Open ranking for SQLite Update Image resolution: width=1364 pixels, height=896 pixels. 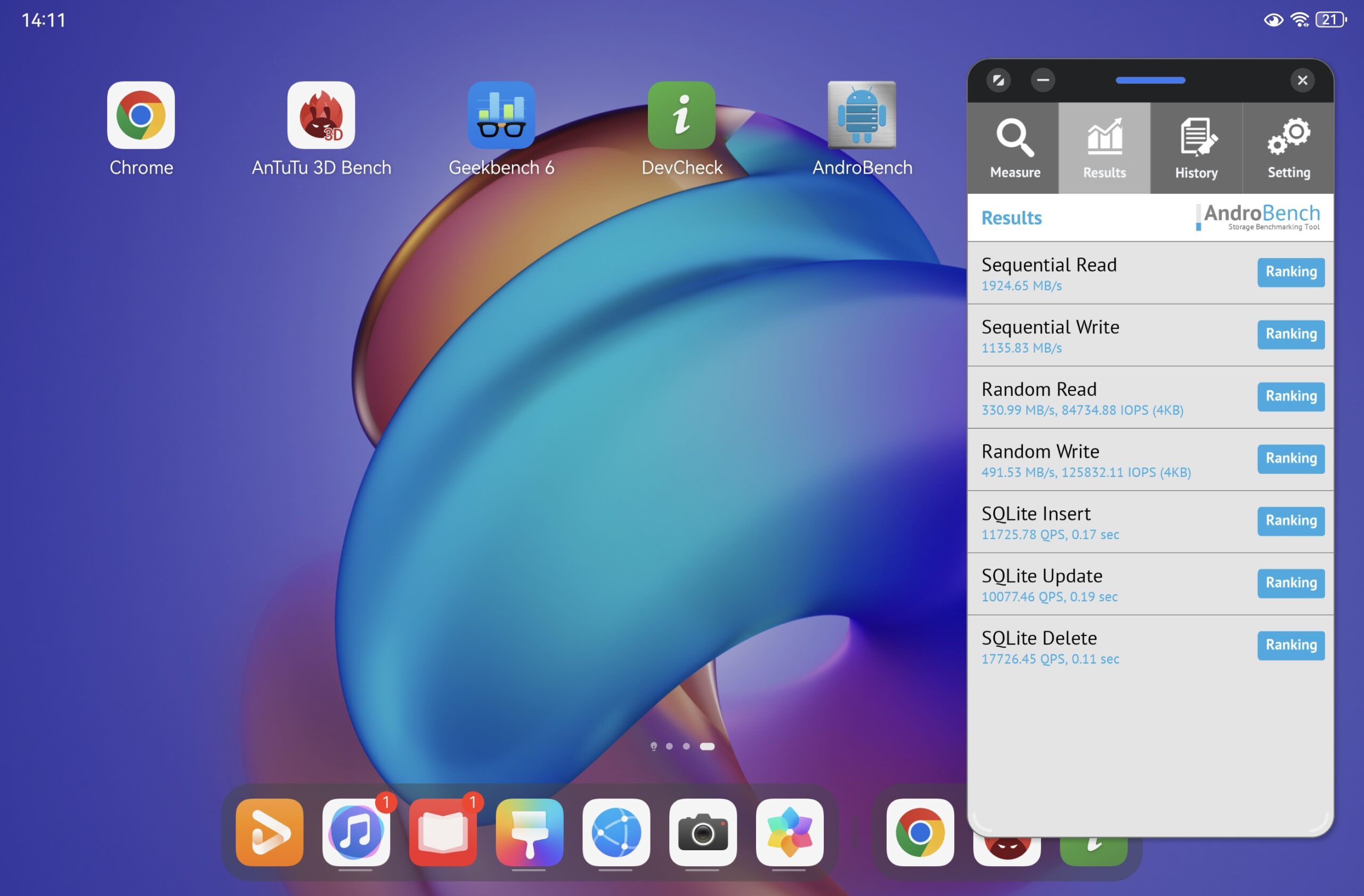pyautogui.click(x=1290, y=583)
